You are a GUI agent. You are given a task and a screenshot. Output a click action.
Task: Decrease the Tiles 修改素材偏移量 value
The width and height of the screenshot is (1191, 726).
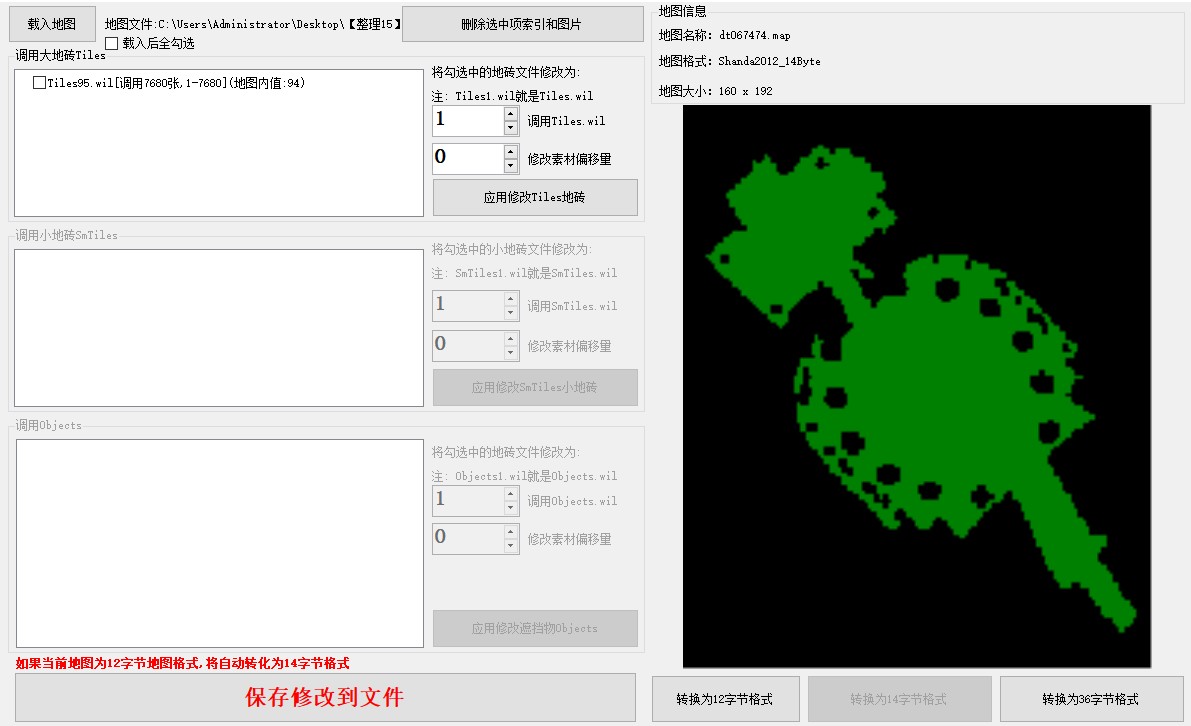click(511, 165)
